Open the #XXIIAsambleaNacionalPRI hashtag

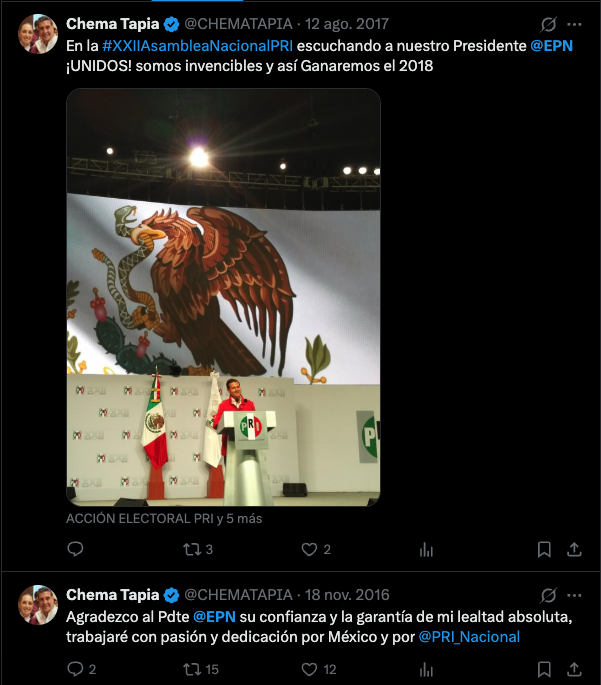(x=197, y=46)
